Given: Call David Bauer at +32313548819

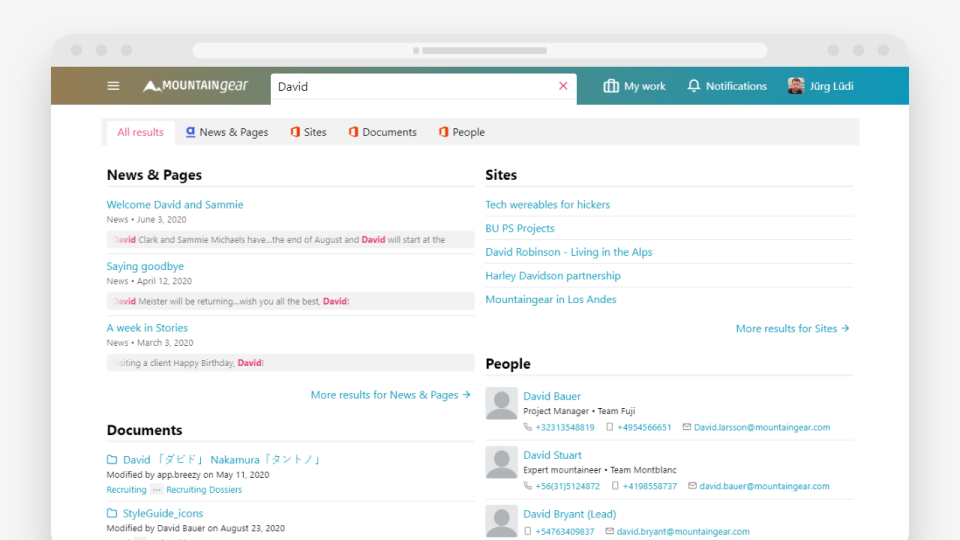Looking at the screenshot, I should coord(564,427).
